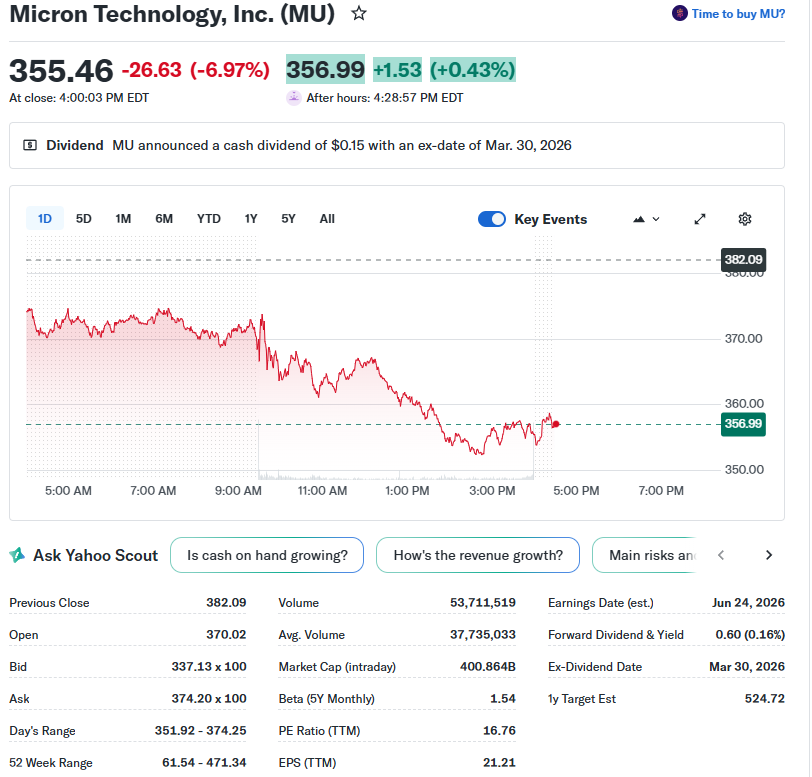Click the after hours price 356.99 at top
The image size is (812, 777).
click(x=325, y=69)
